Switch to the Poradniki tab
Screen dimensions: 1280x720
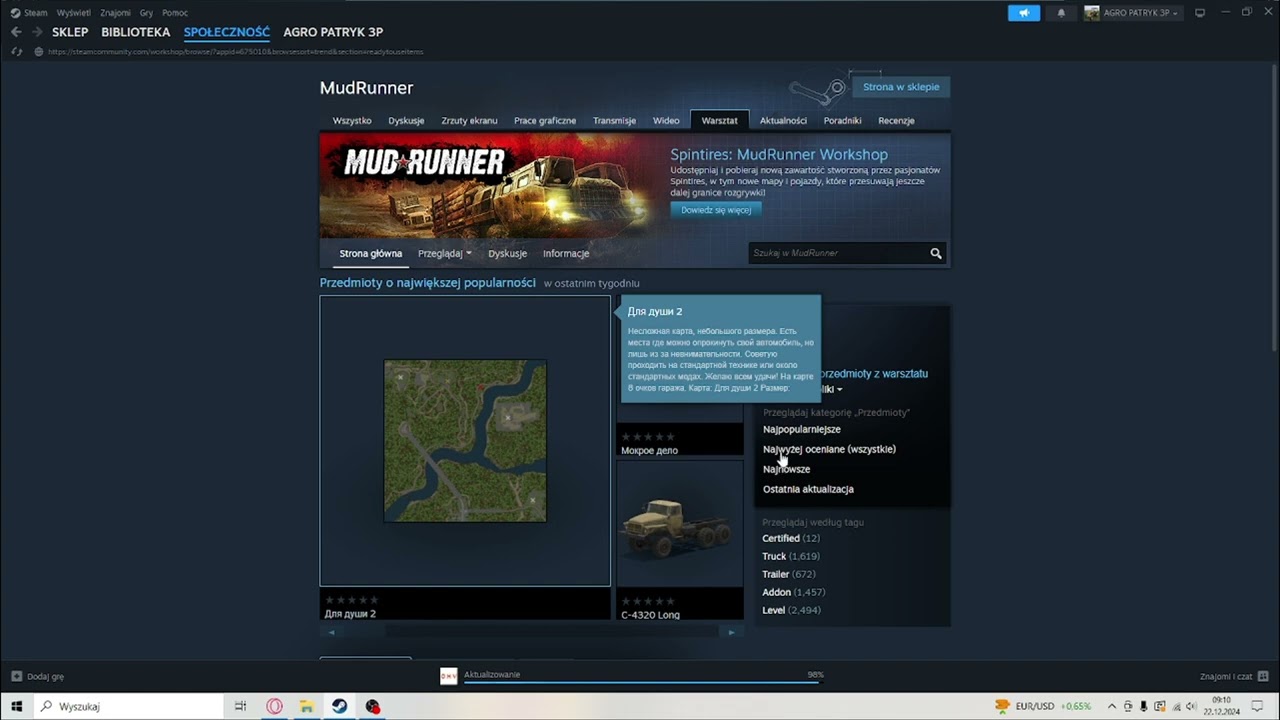point(842,120)
